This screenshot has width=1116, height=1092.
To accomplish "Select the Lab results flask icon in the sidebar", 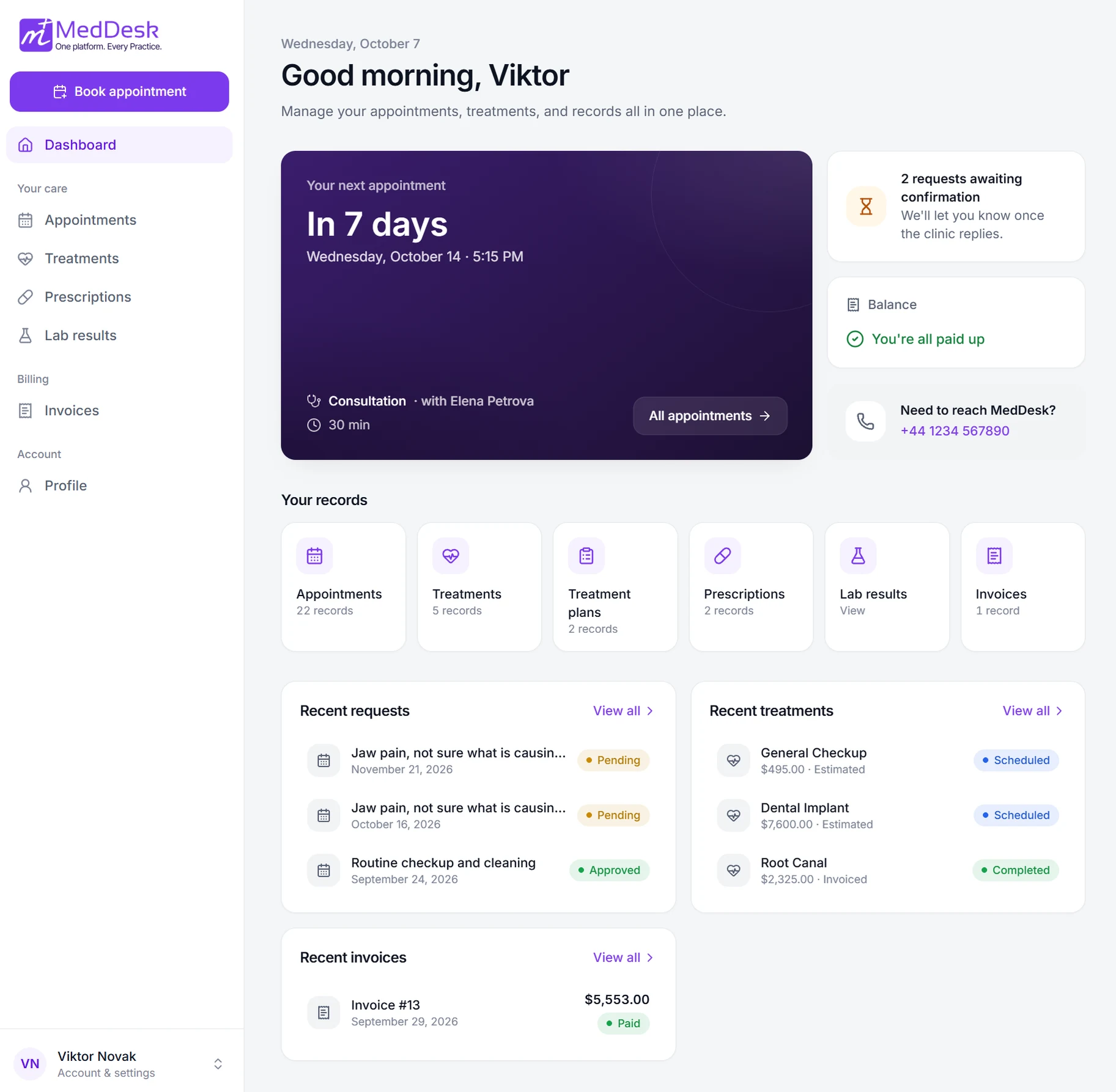I will pyautogui.click(x=25, y=336).
